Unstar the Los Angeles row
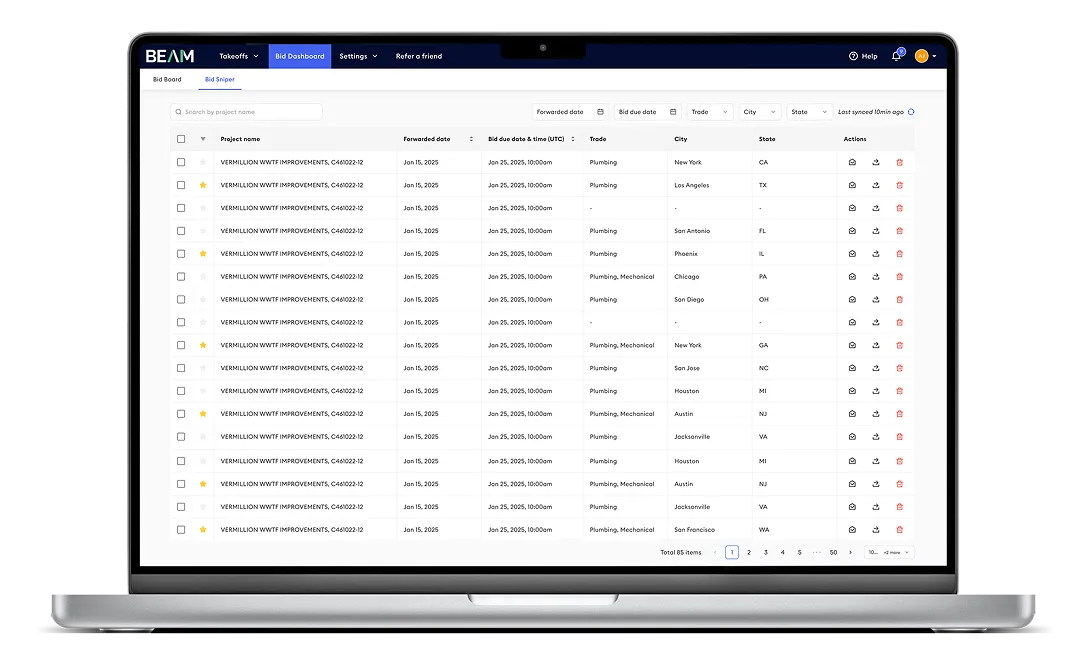Image resolution: width=1079 pixels, height=666 pixels. (203, 185)
